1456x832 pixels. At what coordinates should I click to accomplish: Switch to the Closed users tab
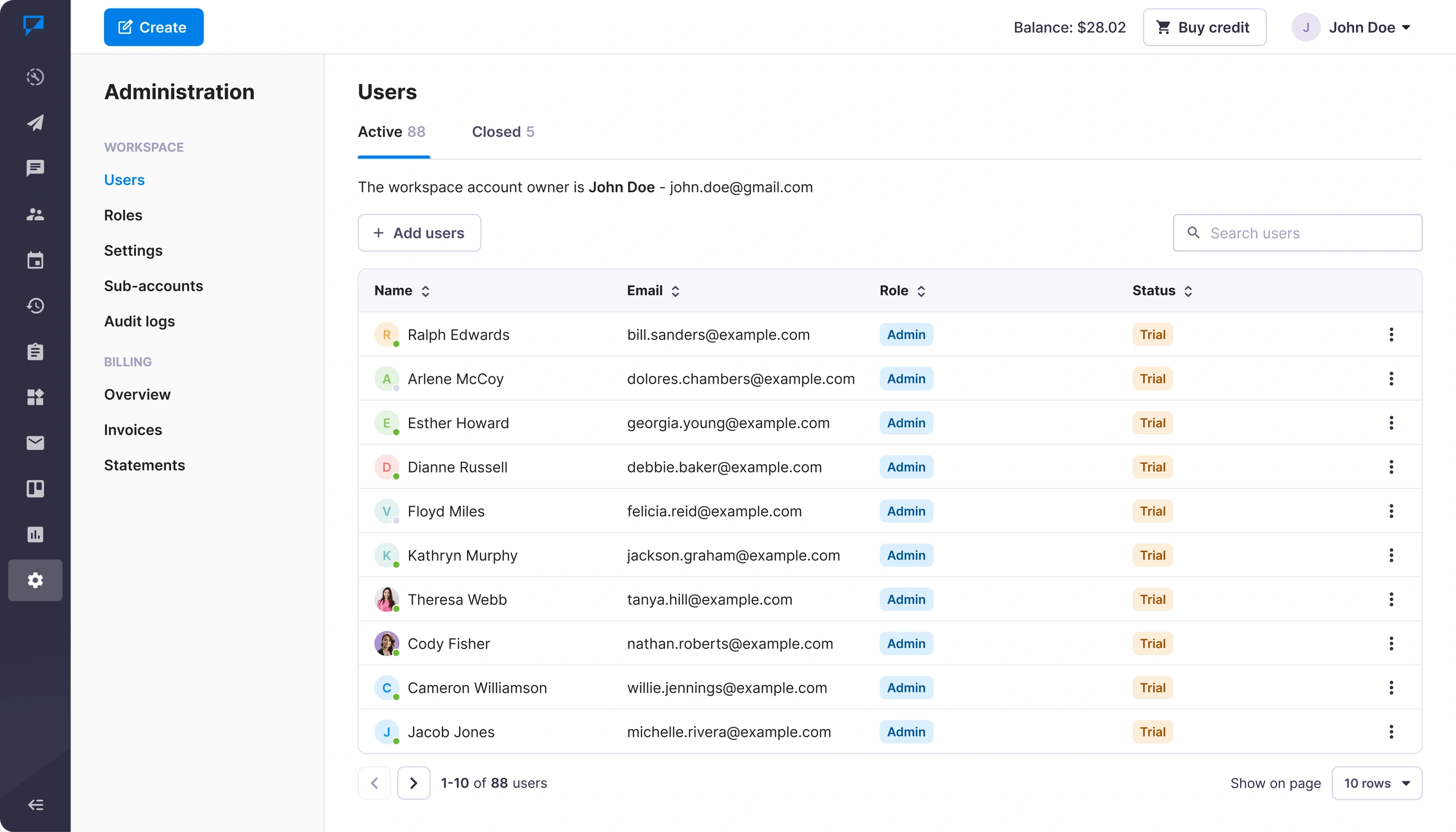point(503,132)
